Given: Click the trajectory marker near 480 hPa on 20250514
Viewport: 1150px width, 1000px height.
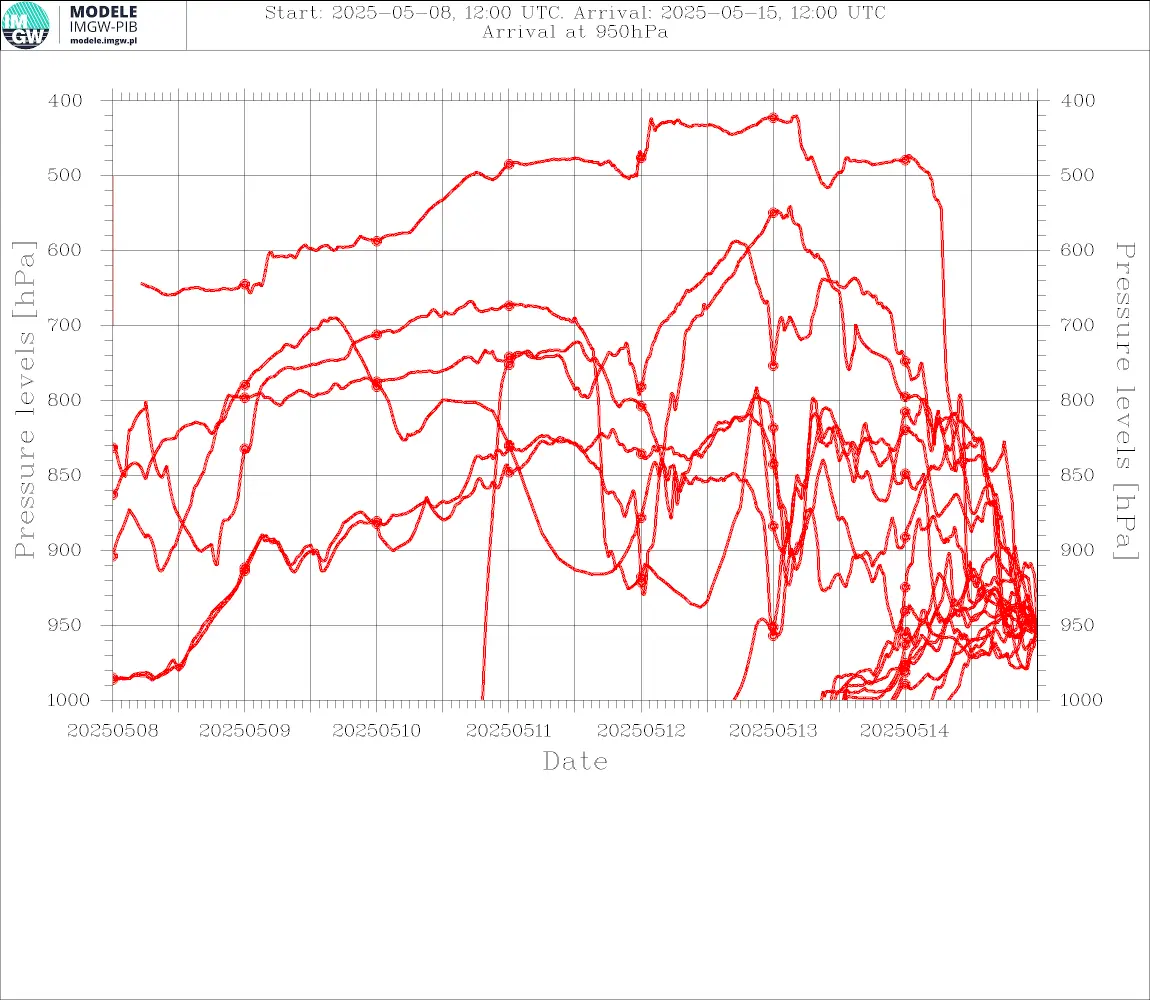Looking at the screenshot, I should pyautogui.click(x=906, y=159).
